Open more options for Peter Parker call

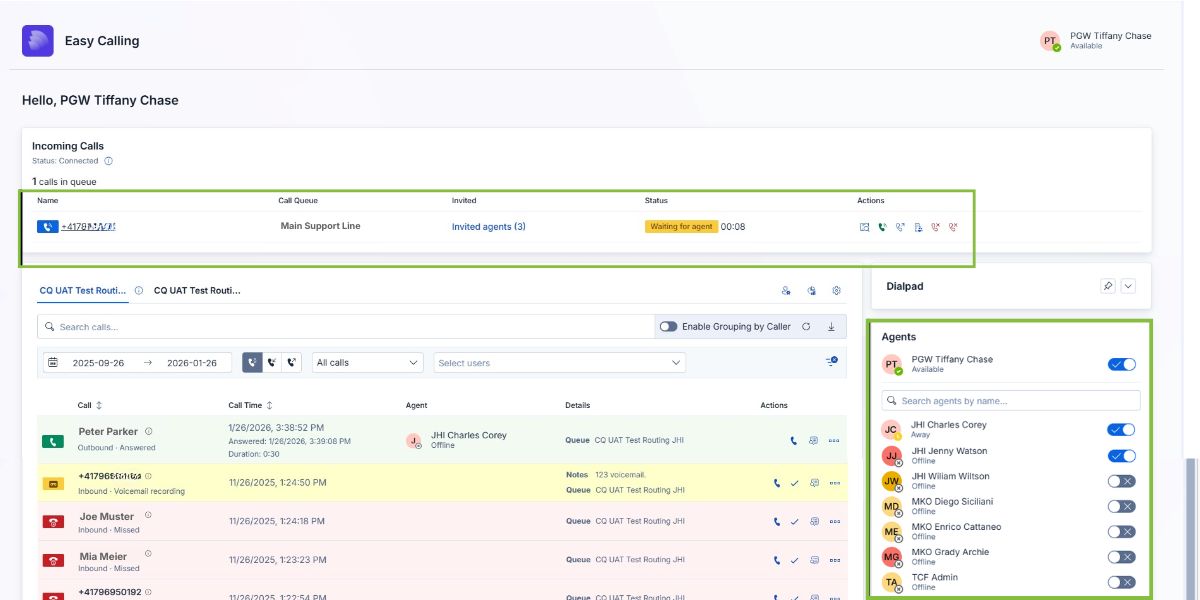[834, 440]
